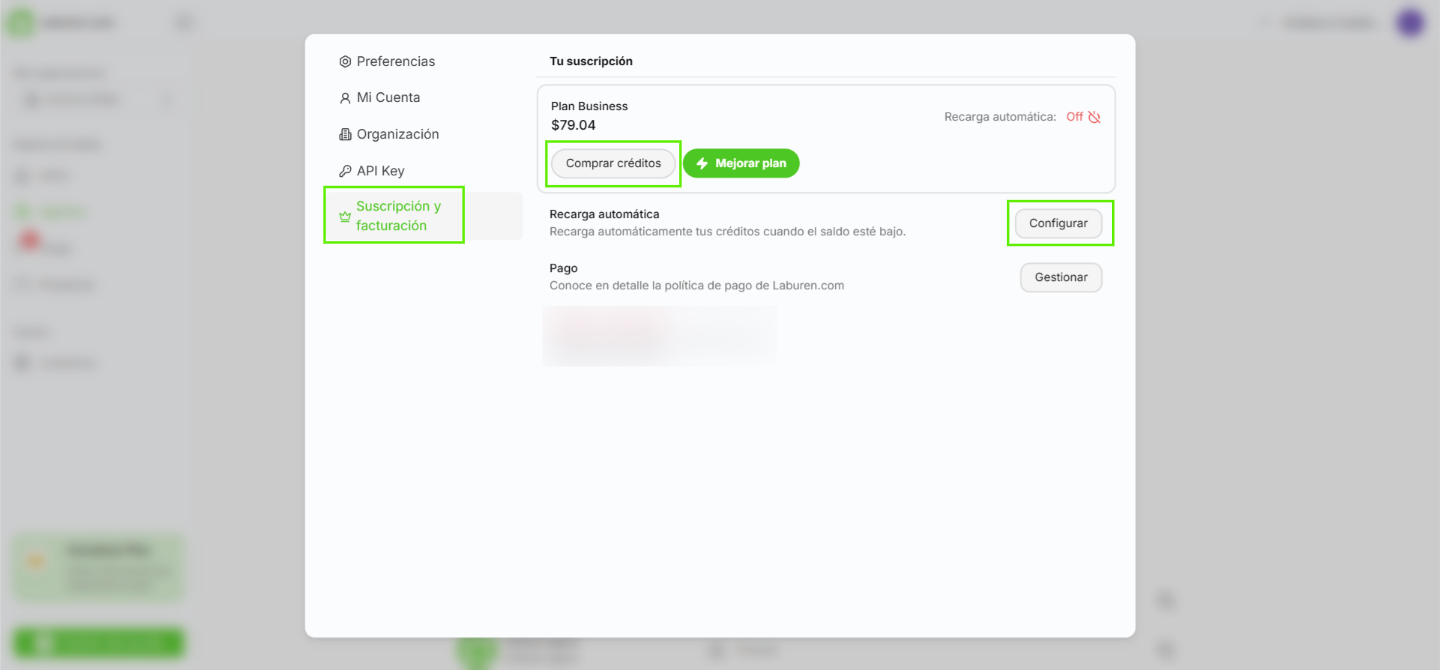
Task: Expand the organization selector in the left sidebar
Action: 97,100
